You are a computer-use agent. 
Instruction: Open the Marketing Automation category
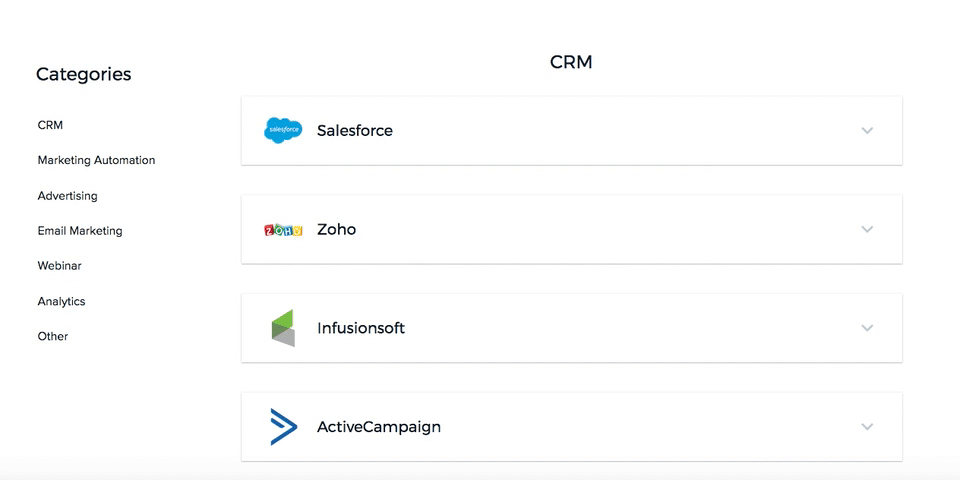[x=96, y=160]
